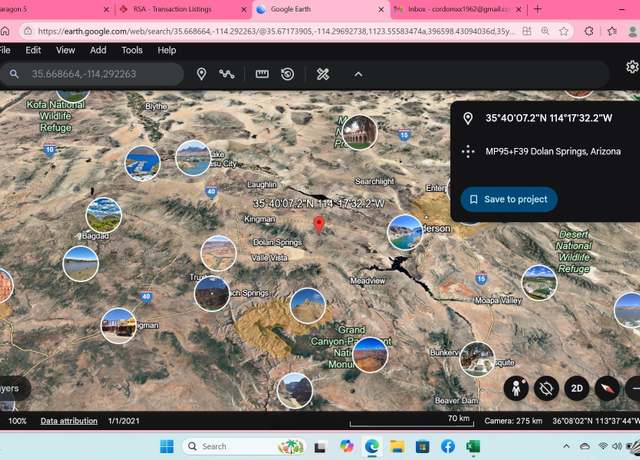Click Save to project button

coord(509,199)
